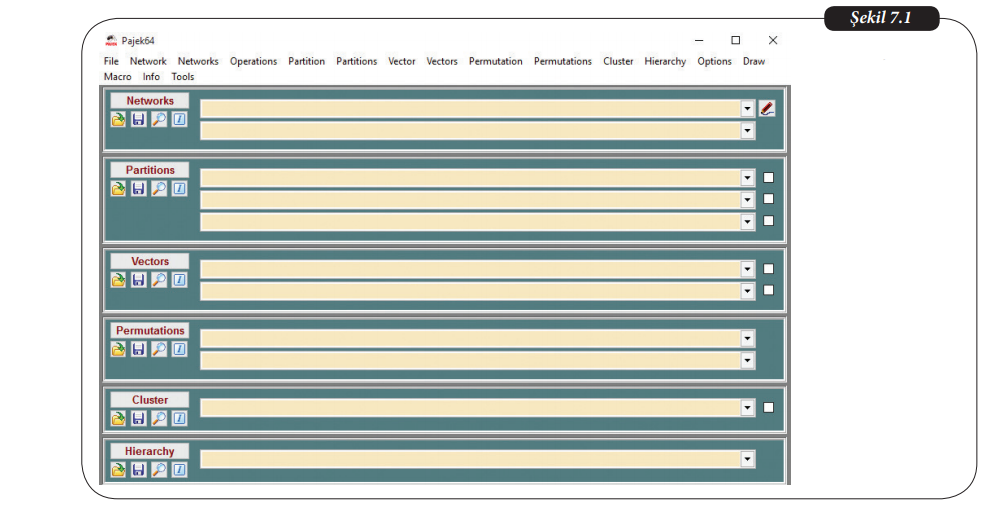Viewport: 1007px width, 507px height.
Task: Open a permutation file from folder icon
Action: tap(118, 349)
